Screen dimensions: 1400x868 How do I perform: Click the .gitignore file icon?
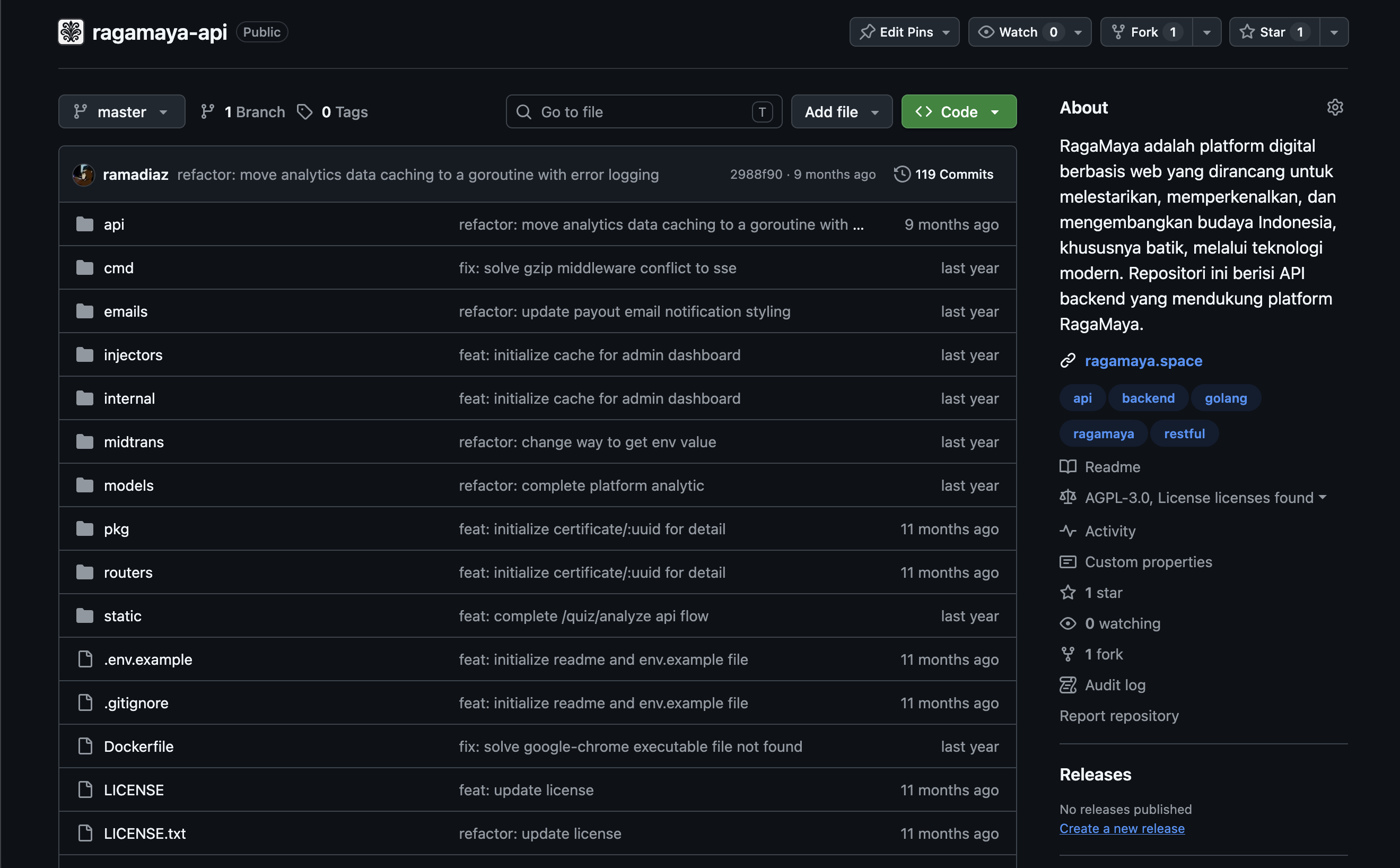(x=85, y=702)
